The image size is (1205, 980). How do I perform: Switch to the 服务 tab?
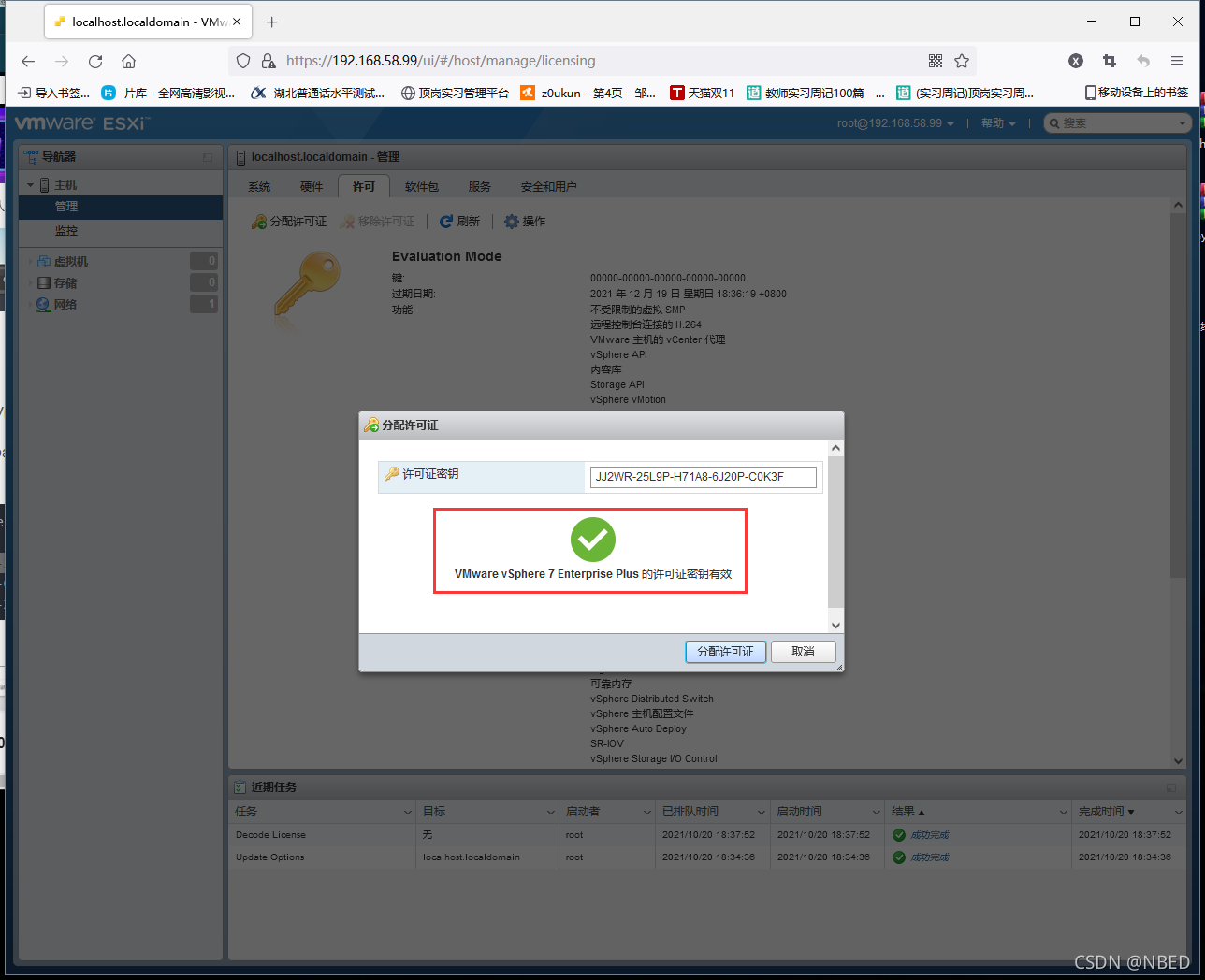click(x=480, y=187)
